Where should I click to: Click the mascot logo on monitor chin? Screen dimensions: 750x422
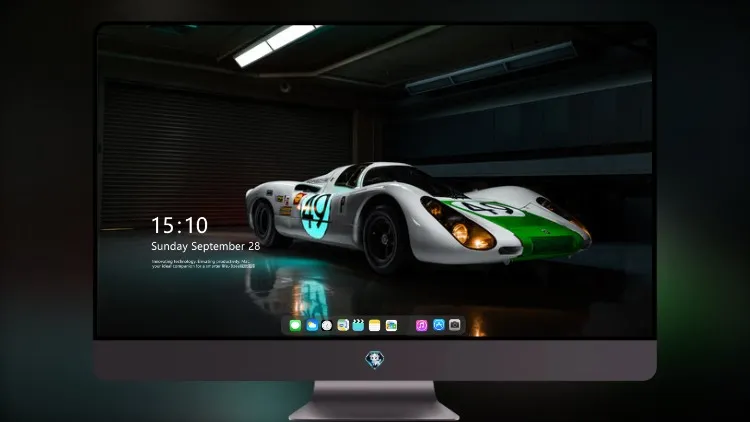coord(375,360)
